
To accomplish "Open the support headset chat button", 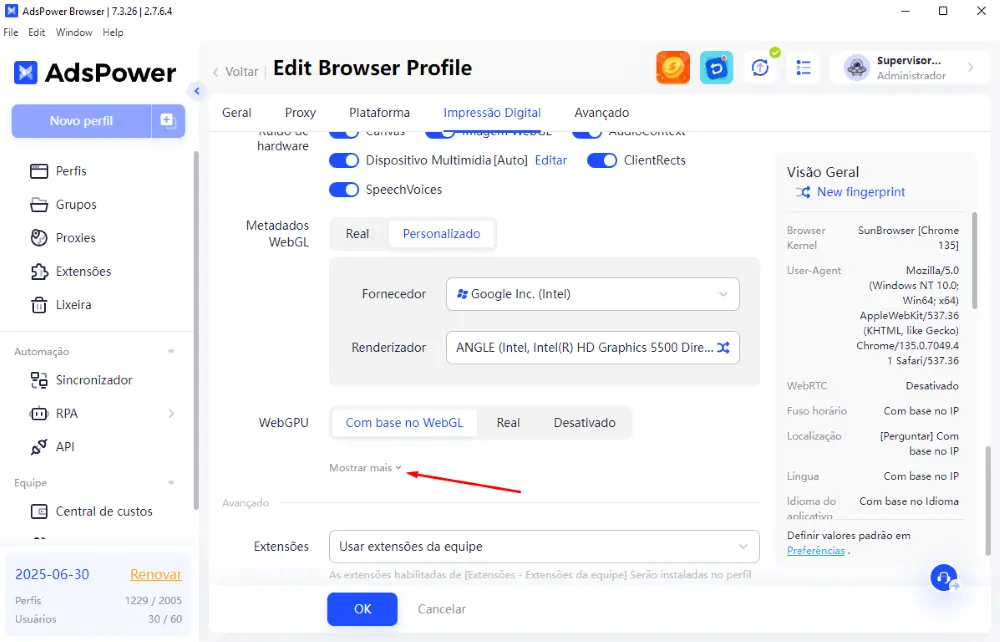I will point(944,578).
